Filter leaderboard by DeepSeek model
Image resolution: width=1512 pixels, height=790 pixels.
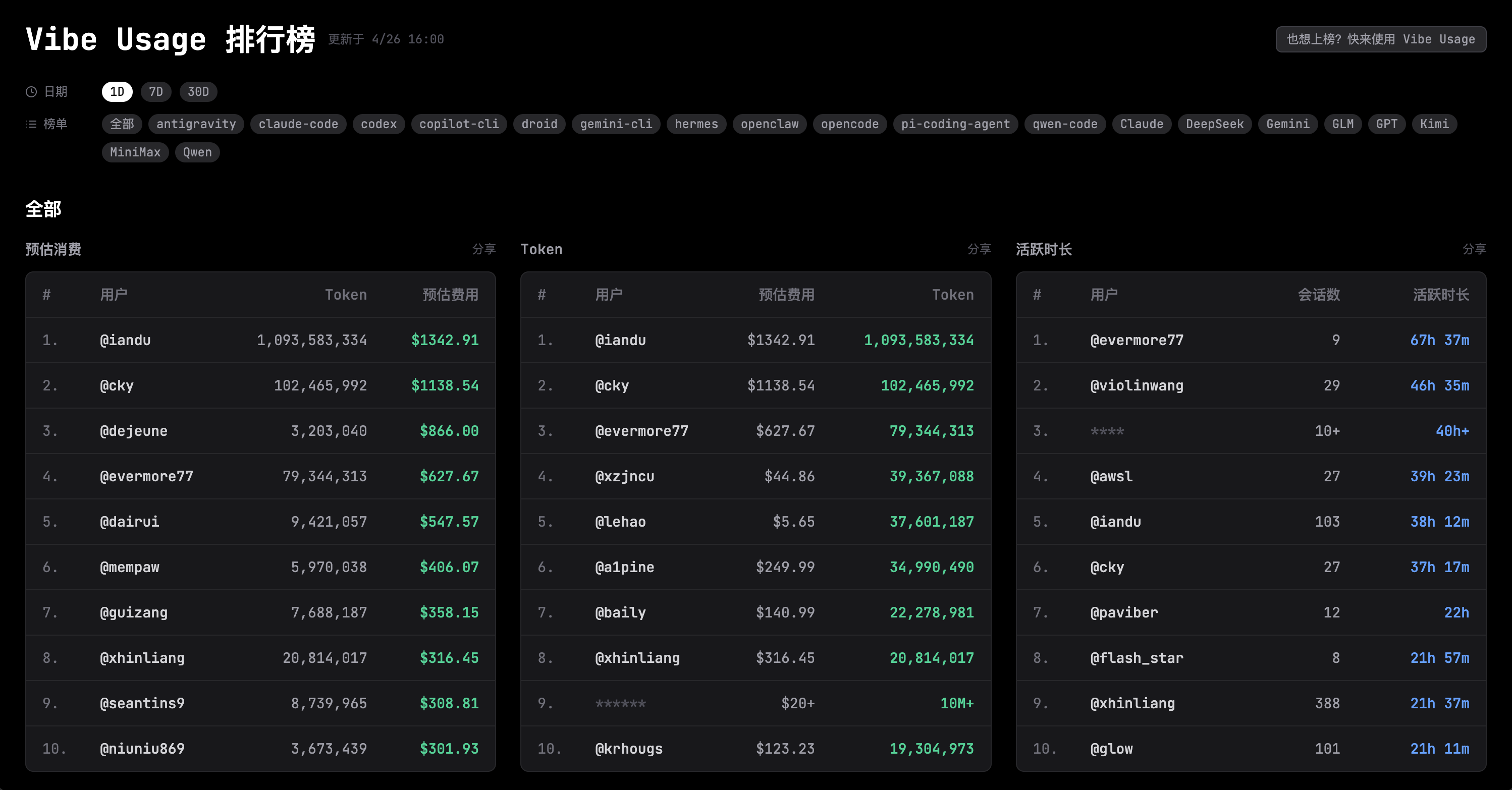pyautogui.click(x=1214, y=124)
